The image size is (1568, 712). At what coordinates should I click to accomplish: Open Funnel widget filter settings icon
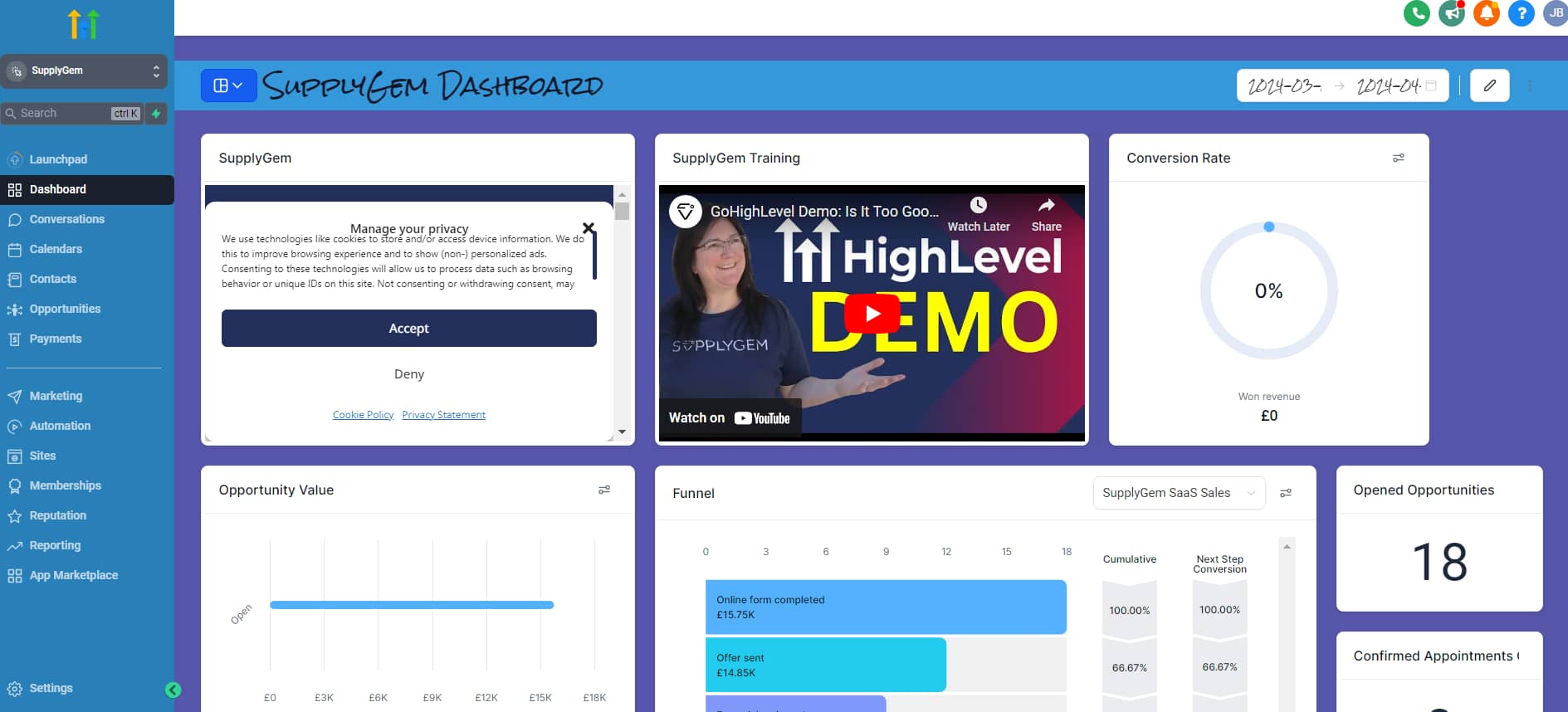(x=1286, y=493)
